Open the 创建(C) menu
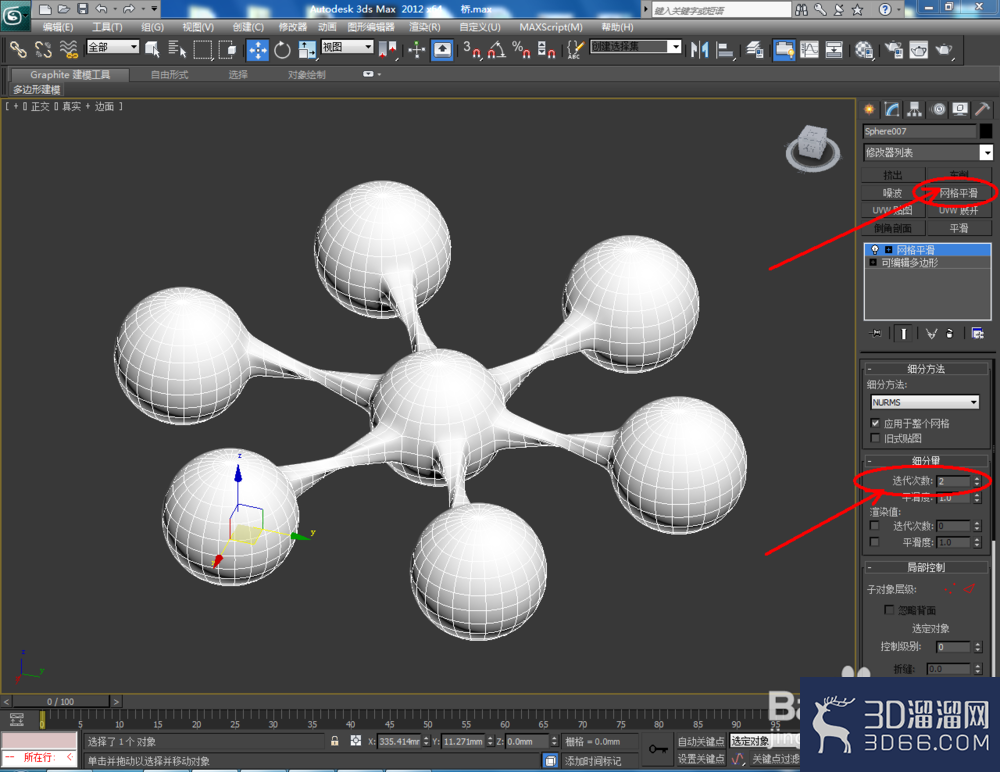 (x=248, y=27)
